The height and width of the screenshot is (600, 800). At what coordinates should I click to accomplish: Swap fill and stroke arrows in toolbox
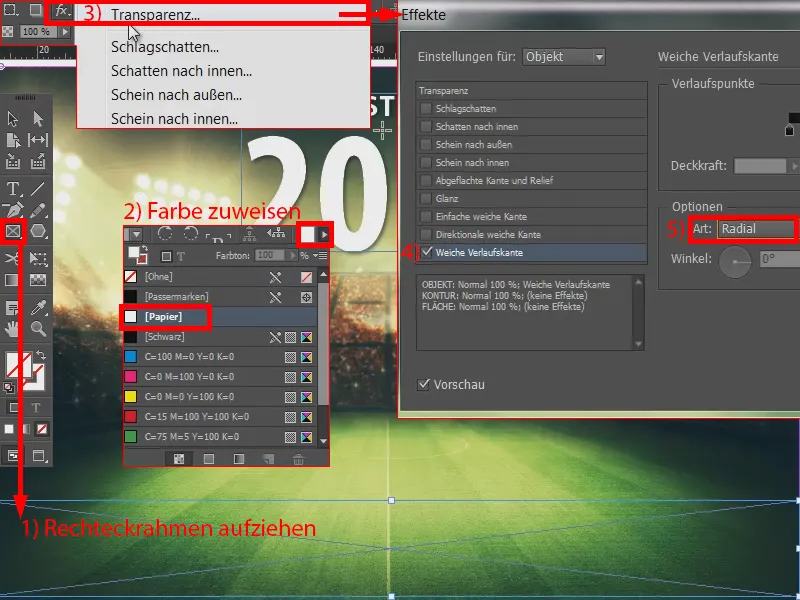tap(41, 355)
